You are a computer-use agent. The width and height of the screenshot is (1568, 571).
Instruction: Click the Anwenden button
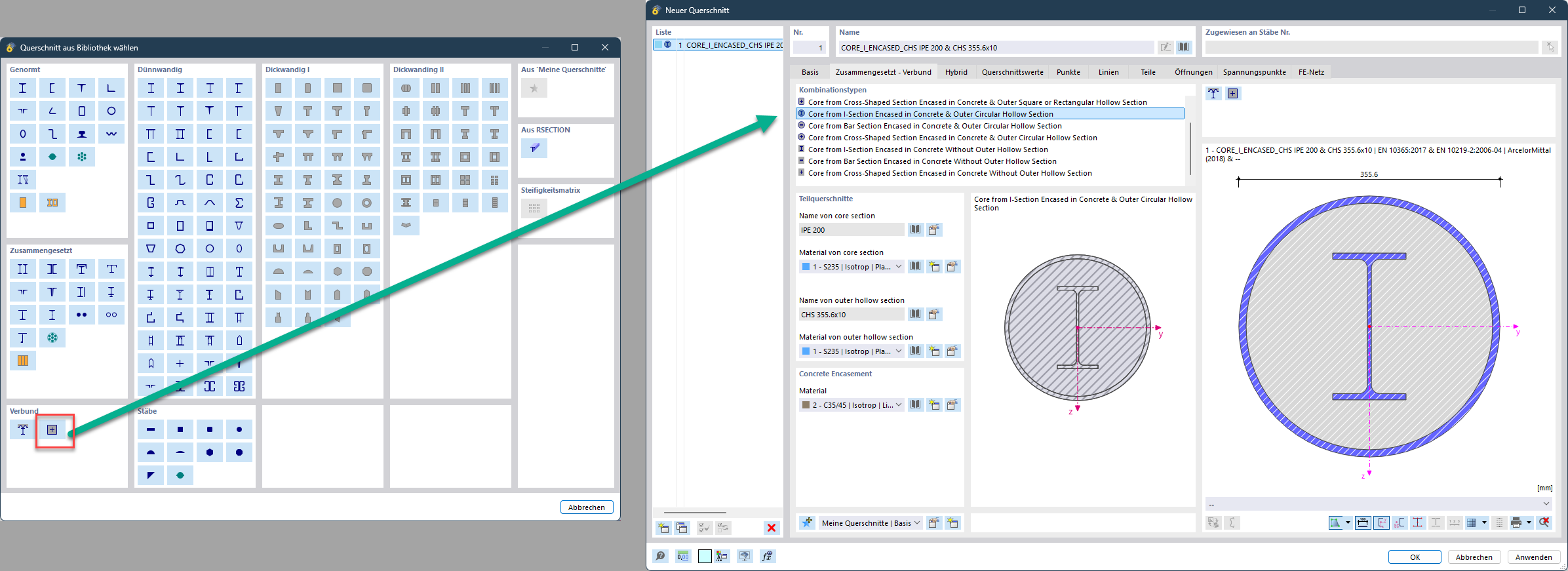click(1533, 557)
